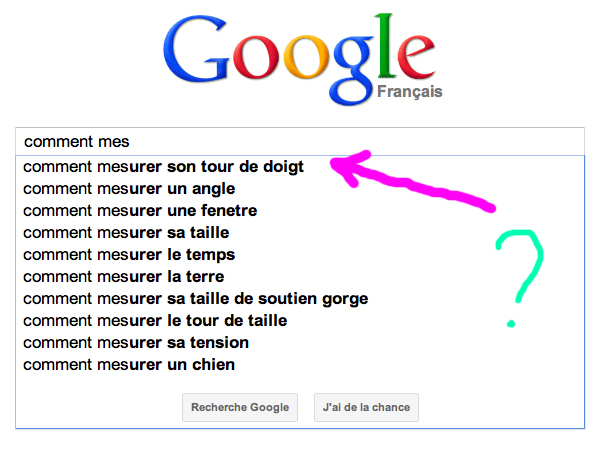The image size is (607, 455).
Task: Select "comment mesurer sa taille de soutien gorge"
Action: [196, 298]
